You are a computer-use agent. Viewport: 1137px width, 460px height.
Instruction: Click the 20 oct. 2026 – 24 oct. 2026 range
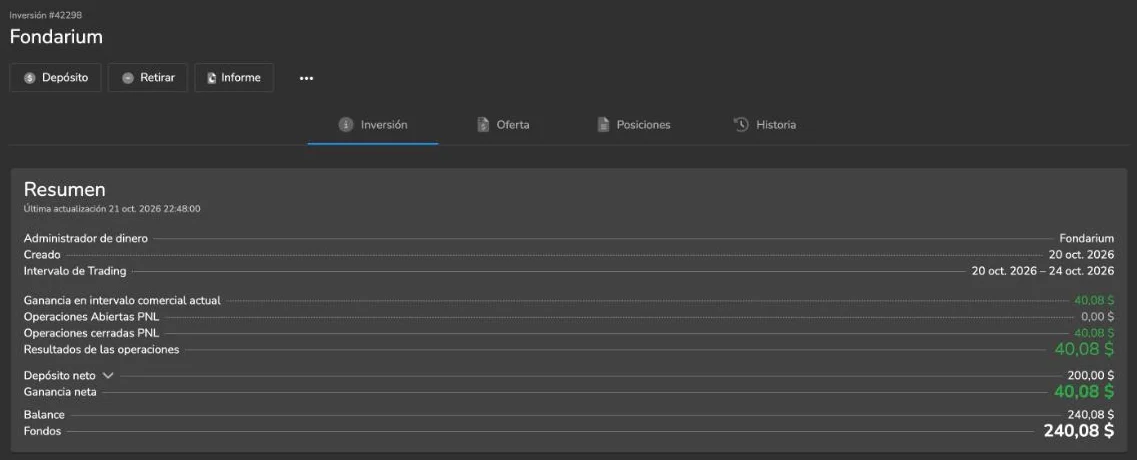pos(1043,271)
